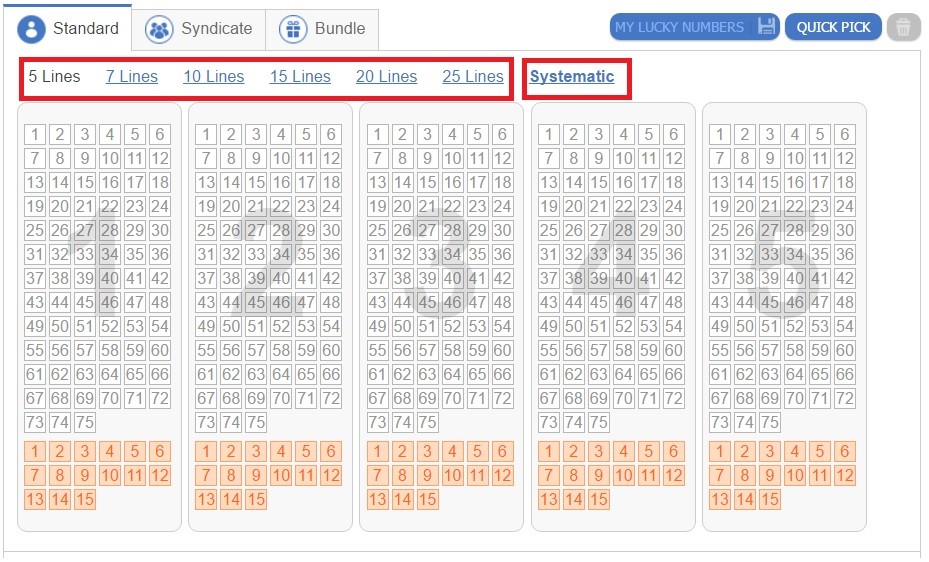Click the Bundle gift box icon
This screenshot has height=562, width=929.
(x=293, y=29)
